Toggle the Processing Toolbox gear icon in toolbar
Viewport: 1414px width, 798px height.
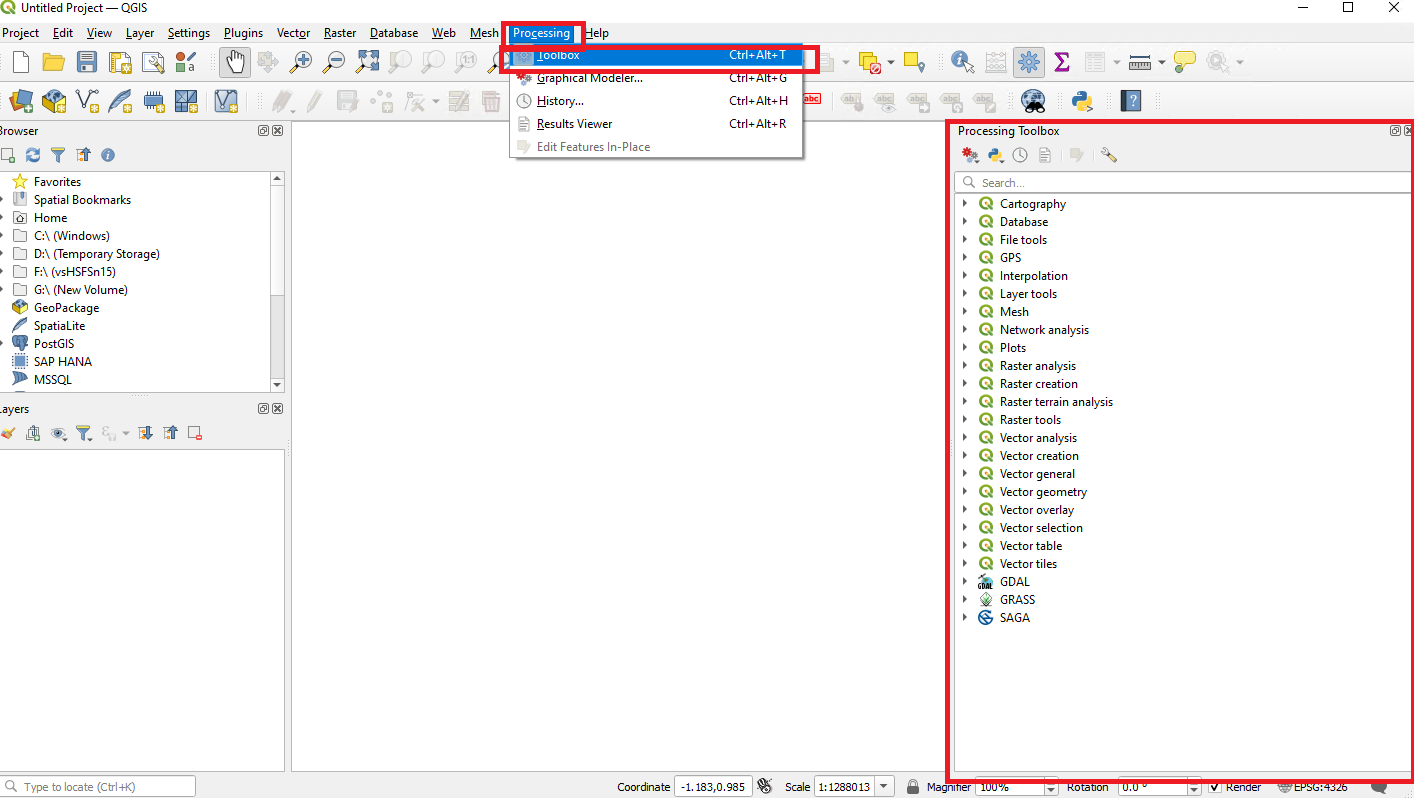1028,62
